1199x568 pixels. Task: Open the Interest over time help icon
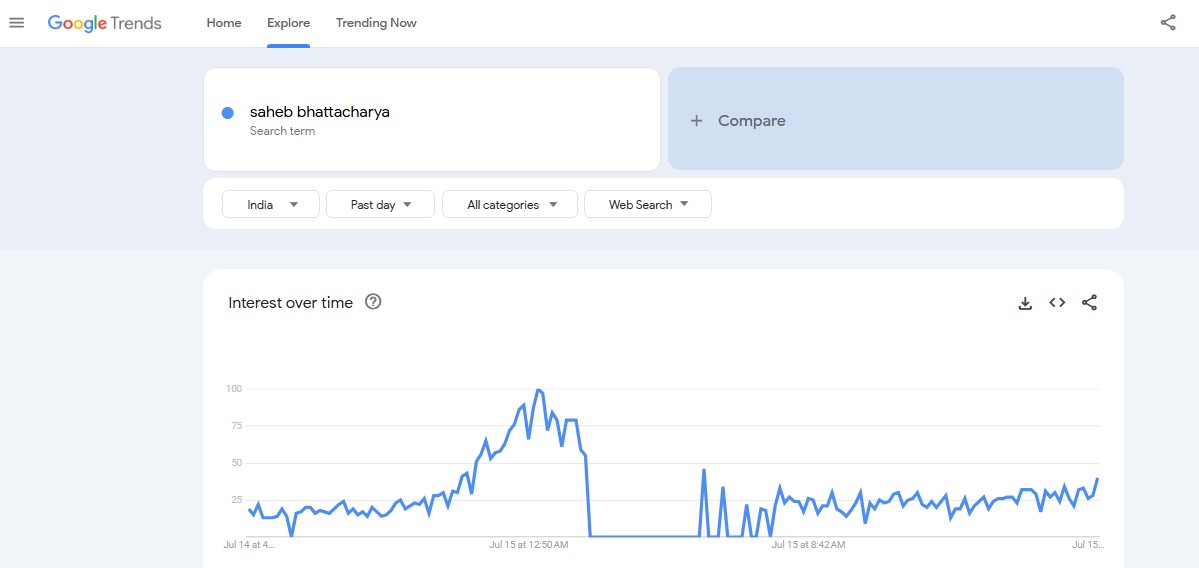click(373, 302)
